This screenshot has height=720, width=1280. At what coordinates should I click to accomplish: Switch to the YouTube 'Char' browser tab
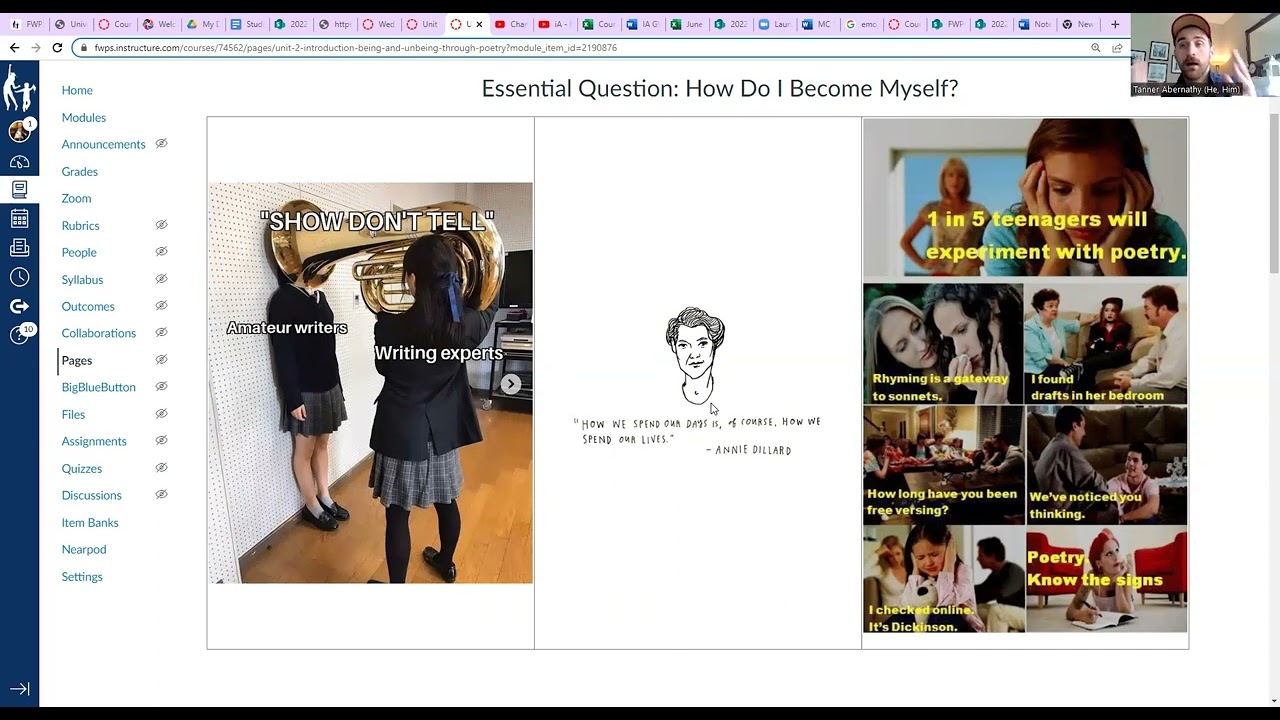pyautogui.click(x=511, y=24)
